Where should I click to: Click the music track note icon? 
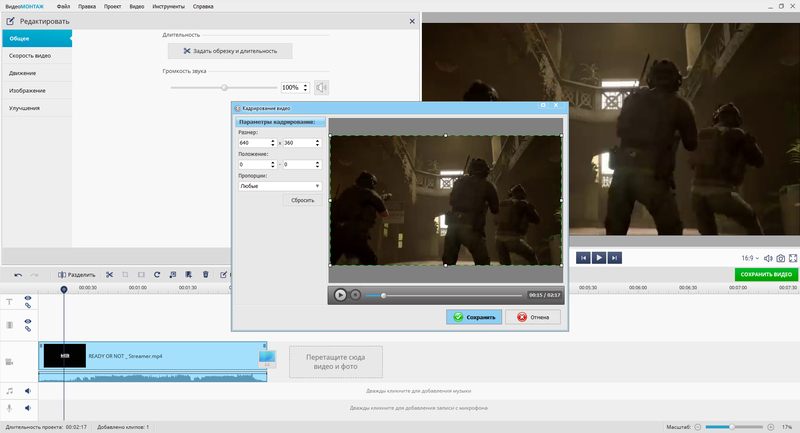click(x=9, y=391)
